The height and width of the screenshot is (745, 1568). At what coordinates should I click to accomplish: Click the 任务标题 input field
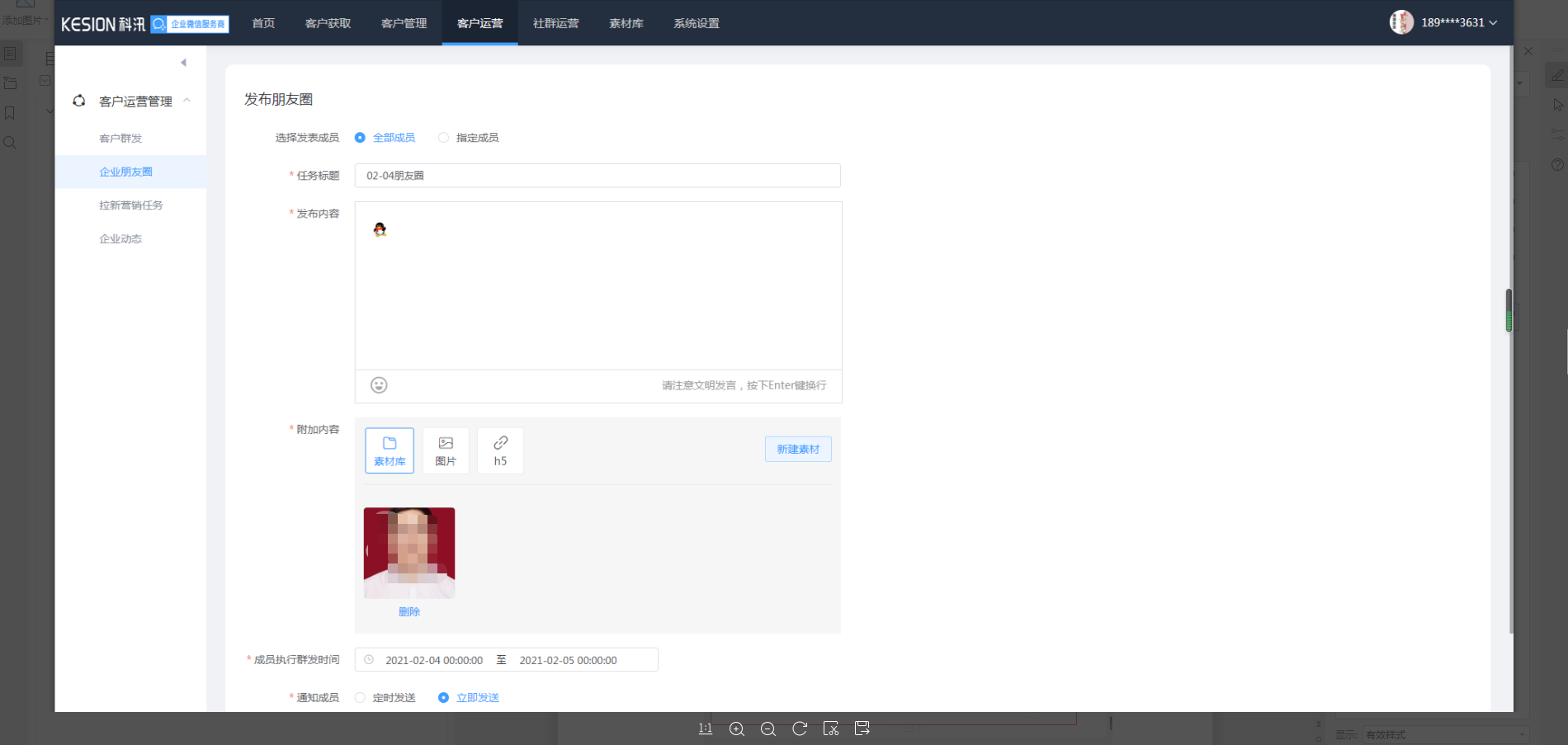pos(597,176)
